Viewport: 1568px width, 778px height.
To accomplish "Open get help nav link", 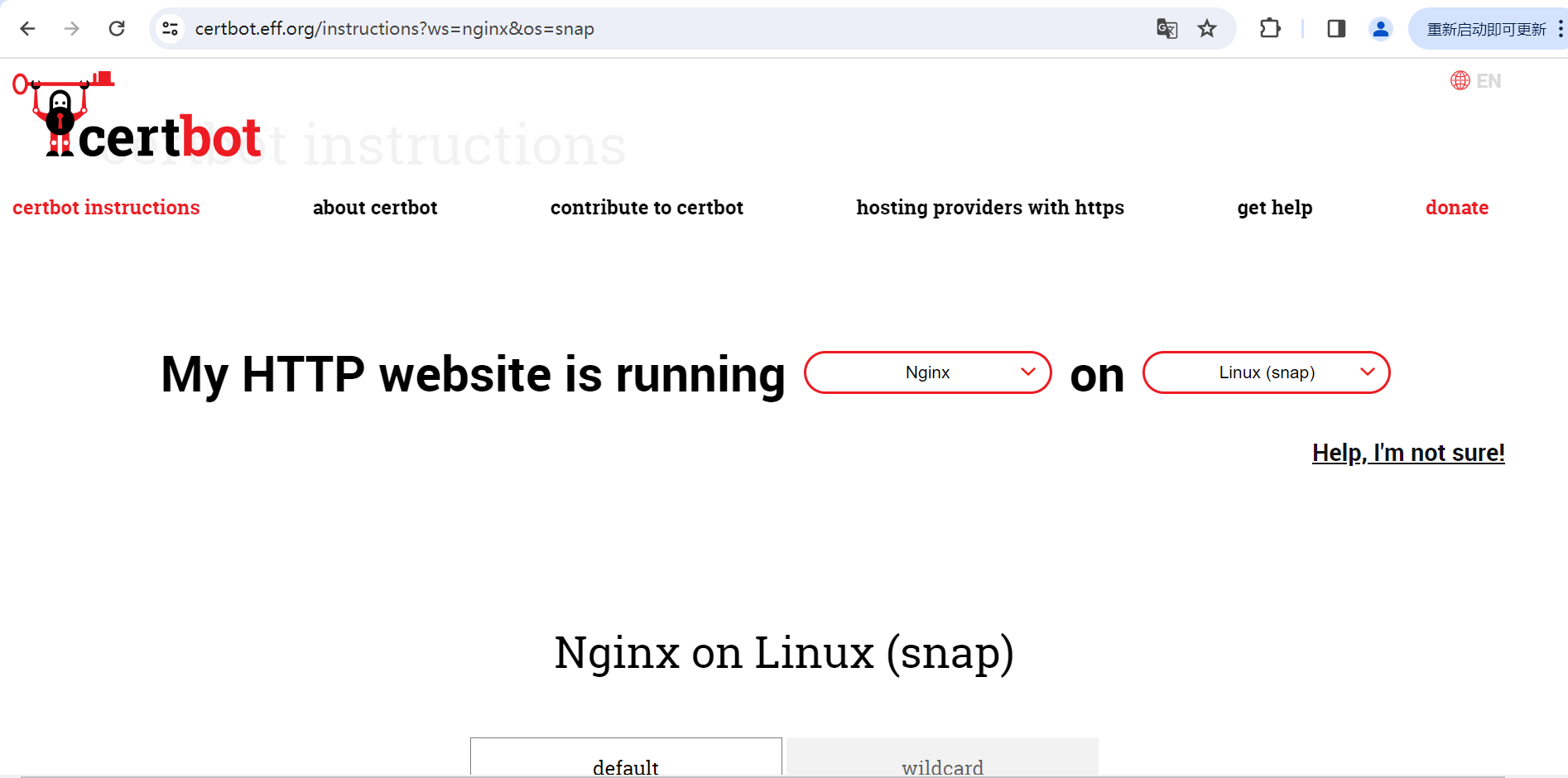I will coord(1275,208).
